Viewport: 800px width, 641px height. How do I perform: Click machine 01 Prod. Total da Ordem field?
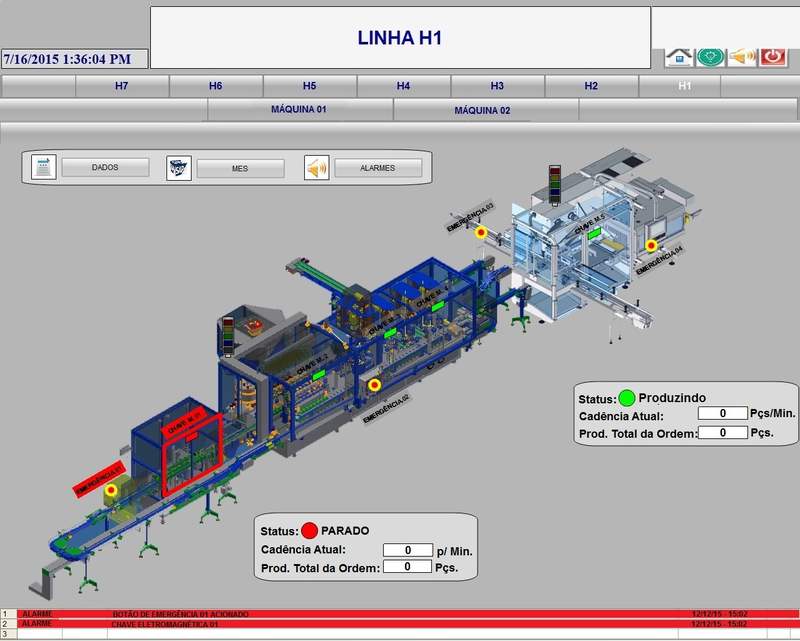(407, 566)
